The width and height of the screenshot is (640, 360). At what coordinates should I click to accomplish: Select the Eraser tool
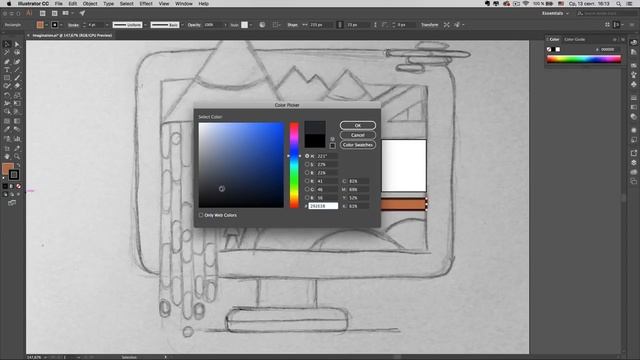click(x=17, y=86)
